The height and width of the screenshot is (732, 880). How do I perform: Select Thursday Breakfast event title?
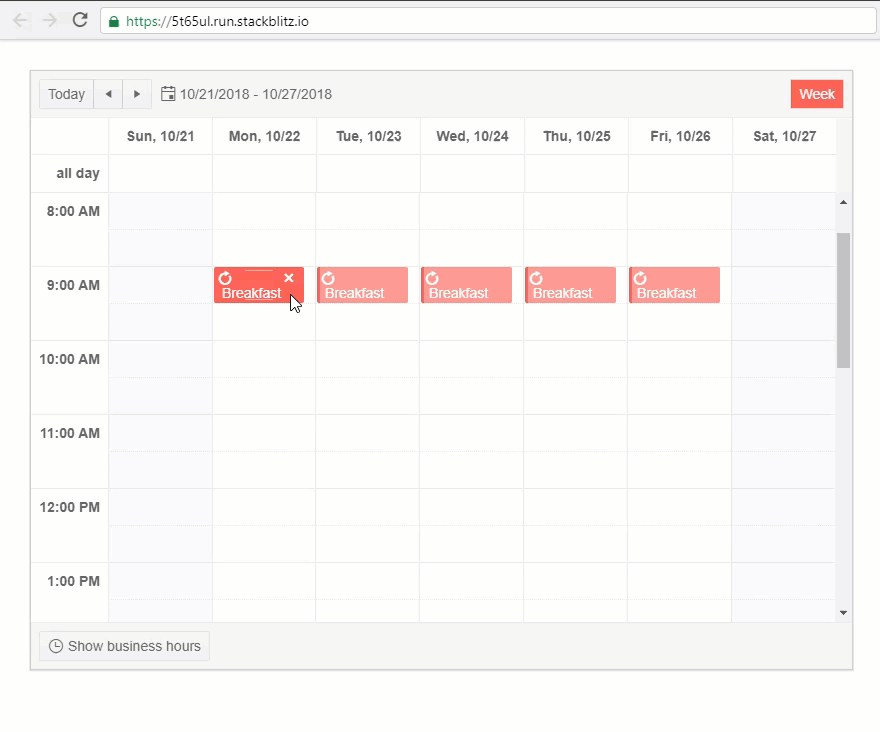(562, 293)
